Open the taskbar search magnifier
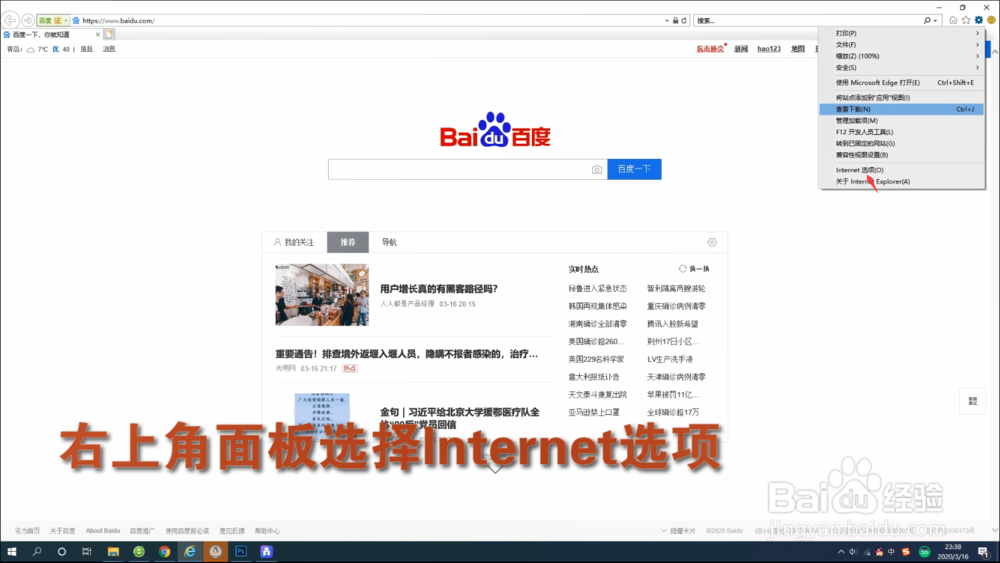Screen dimensions: 1000x563 (37, 552)
